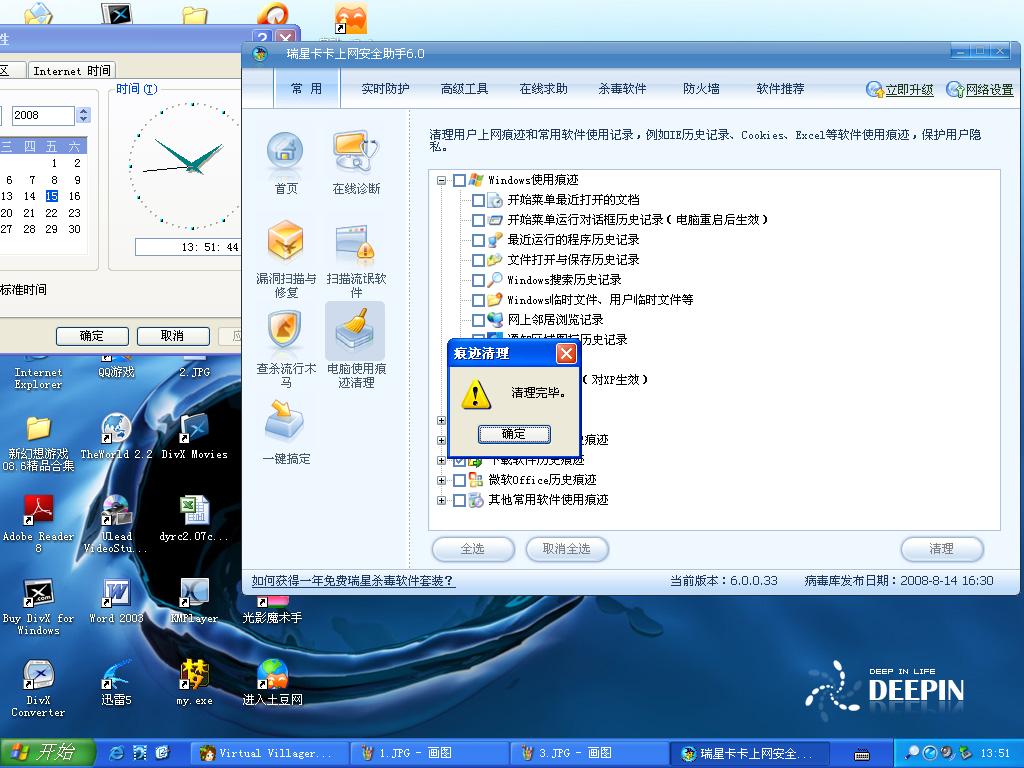The width and height of the screenshot is (1024, 768).
Task: Open the 进入土豆网 desktop shortcut
Action: [x=272, y=683]
